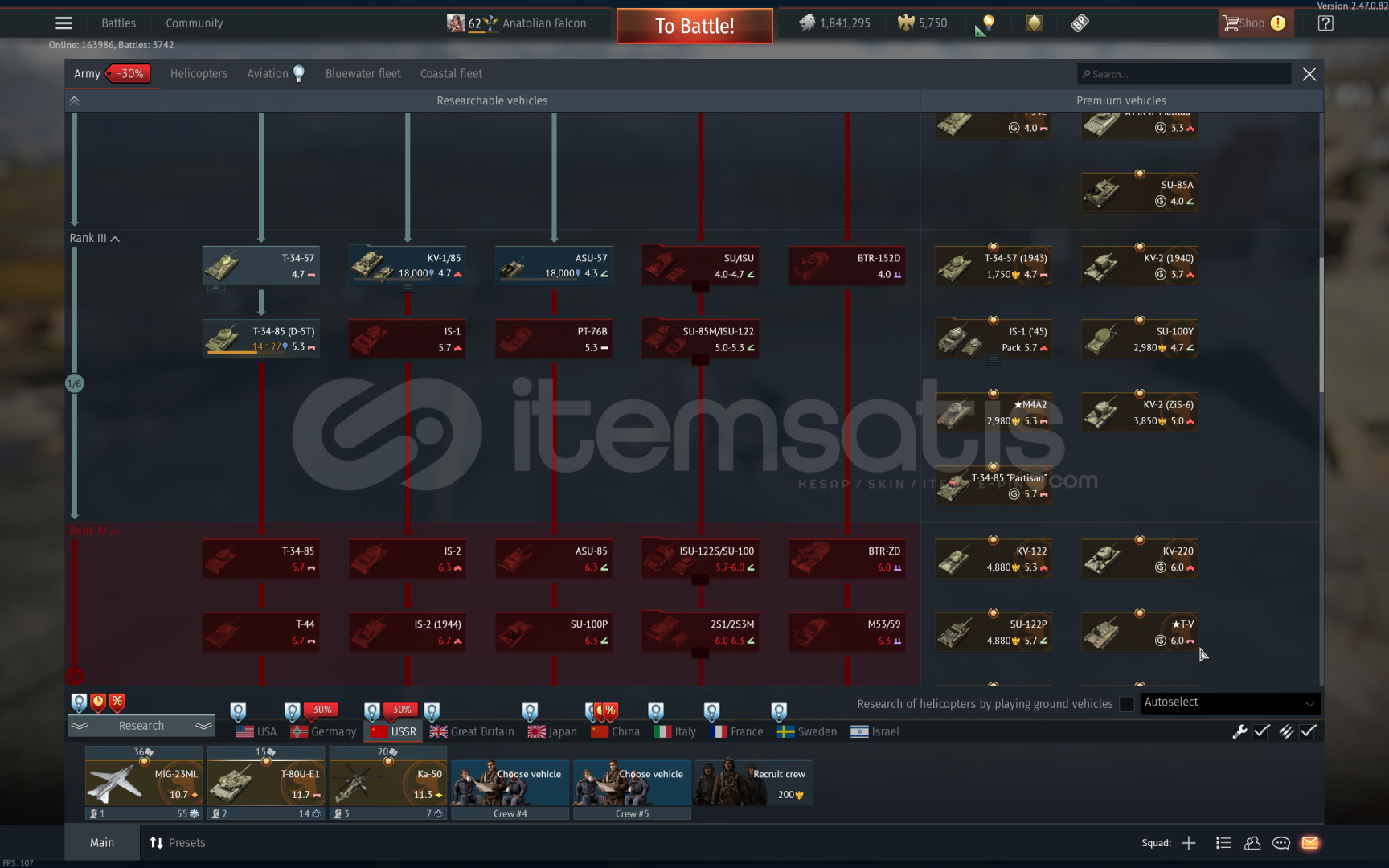Open the tickets warbond icon
The image size is (1389, 868).
coord(1080,23)
